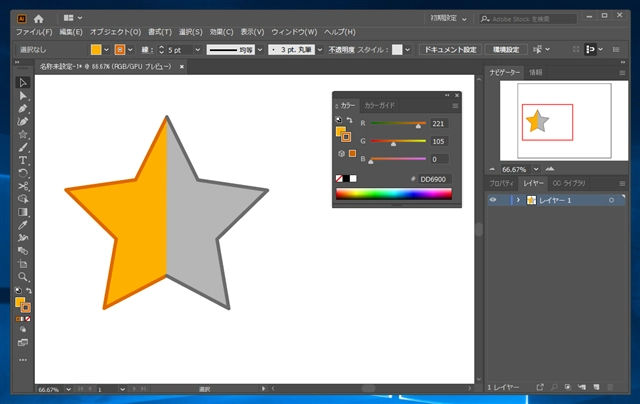Image resolution: width=640 pixels, height=404 pixels.
Task: Select the Rotate tool
Action: (x=23, y=173)
